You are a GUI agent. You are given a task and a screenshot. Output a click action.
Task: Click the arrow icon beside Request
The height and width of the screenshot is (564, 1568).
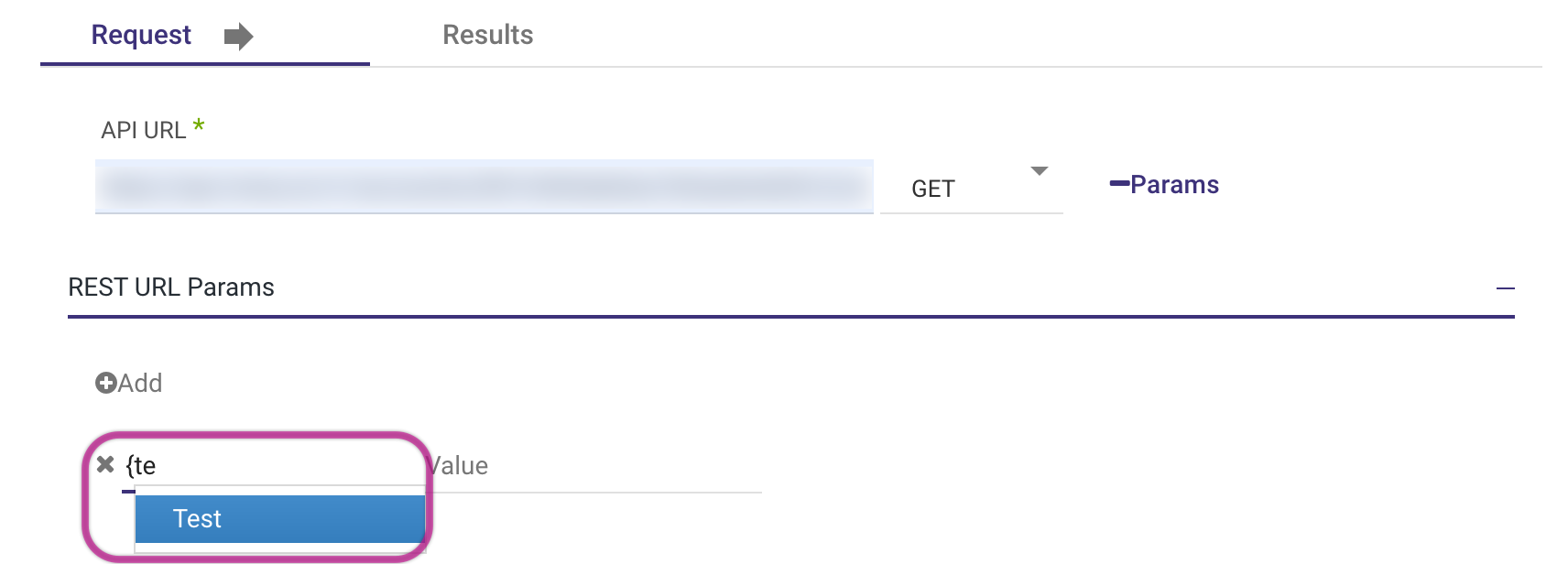(x=238, y=37)
